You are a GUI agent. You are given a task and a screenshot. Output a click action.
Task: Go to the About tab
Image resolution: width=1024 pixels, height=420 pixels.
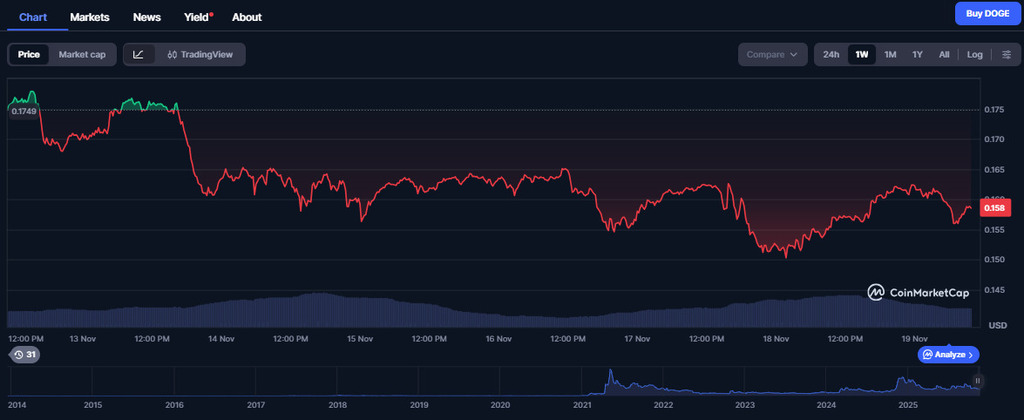coord(246,17)
